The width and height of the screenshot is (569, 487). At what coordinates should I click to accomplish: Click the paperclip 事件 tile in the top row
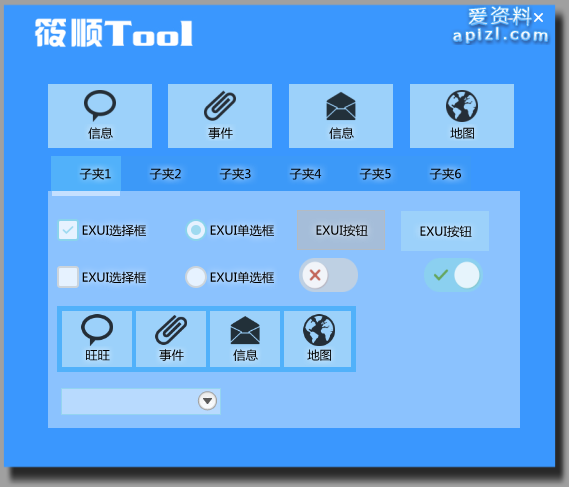pos(220,116)
